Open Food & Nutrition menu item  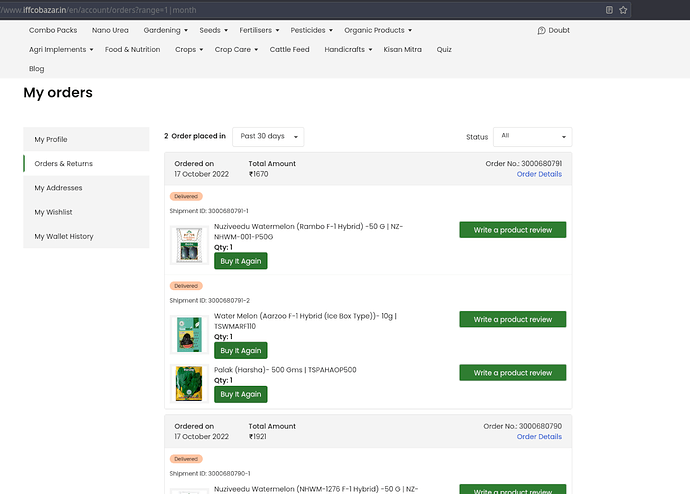tap(132, 50)
